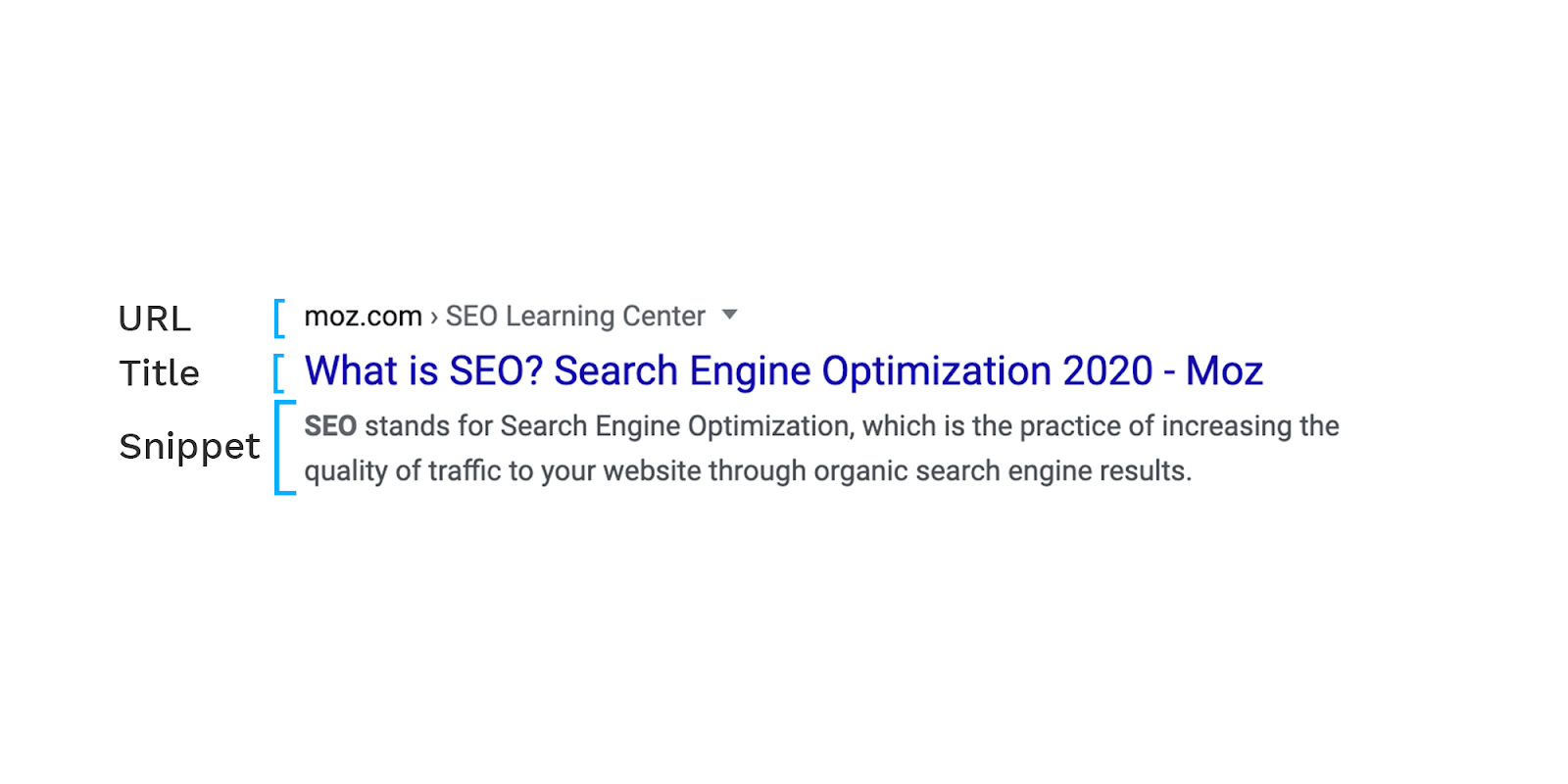Click 'practice of increasing the' snippet phrase

click(1179, 427)
